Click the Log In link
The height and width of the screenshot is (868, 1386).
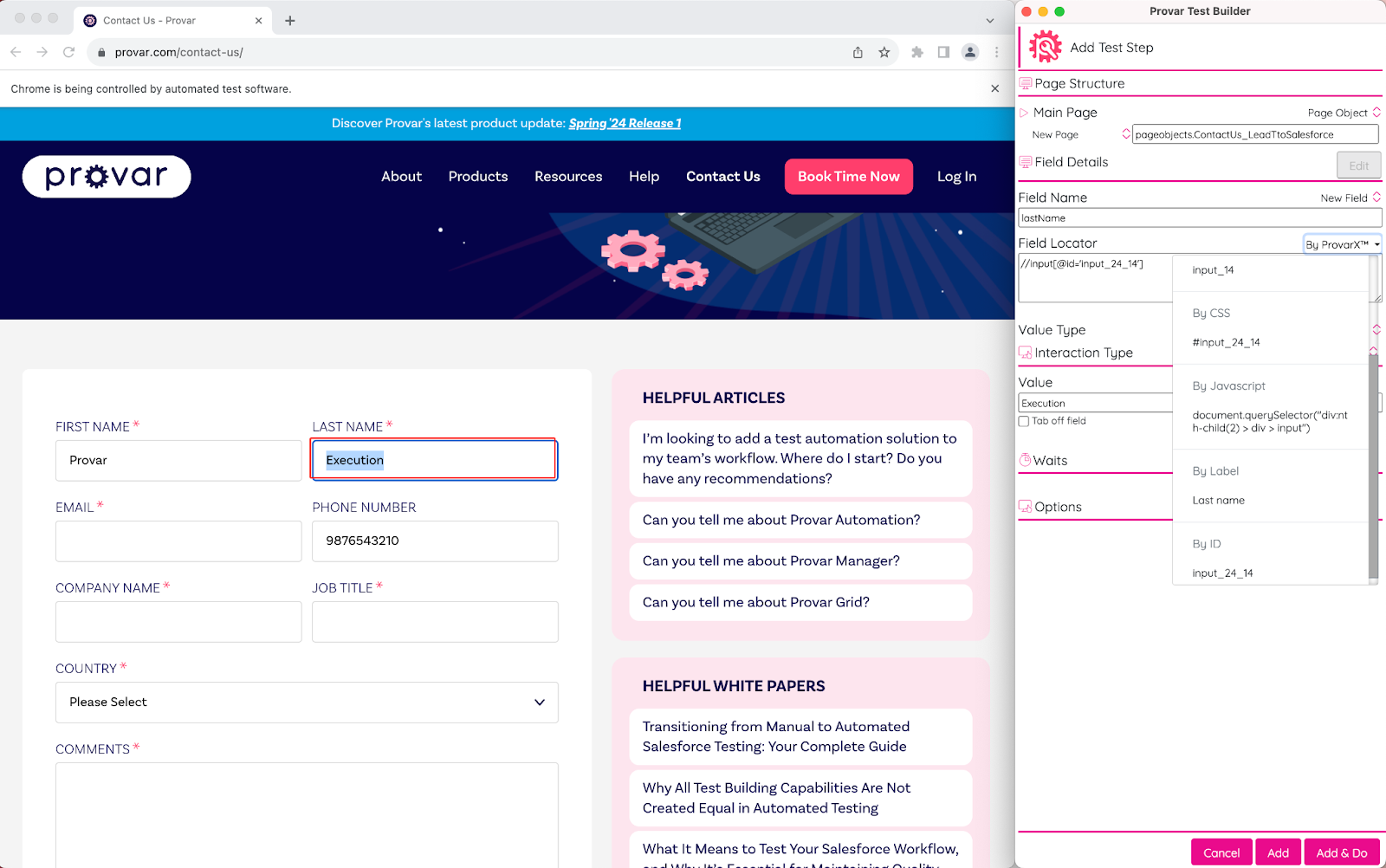click(x=956, y=177)
